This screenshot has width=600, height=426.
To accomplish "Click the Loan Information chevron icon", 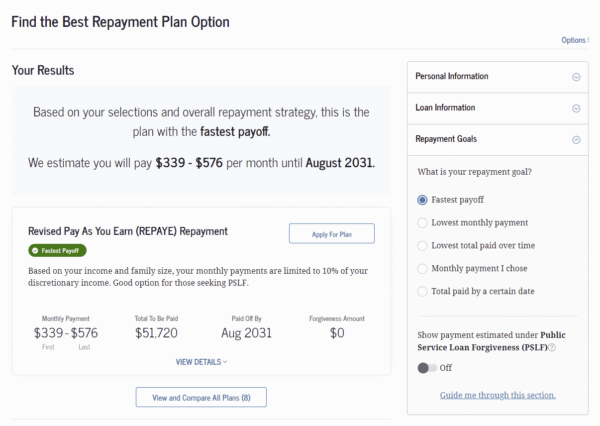I will (x=576, y=108).
